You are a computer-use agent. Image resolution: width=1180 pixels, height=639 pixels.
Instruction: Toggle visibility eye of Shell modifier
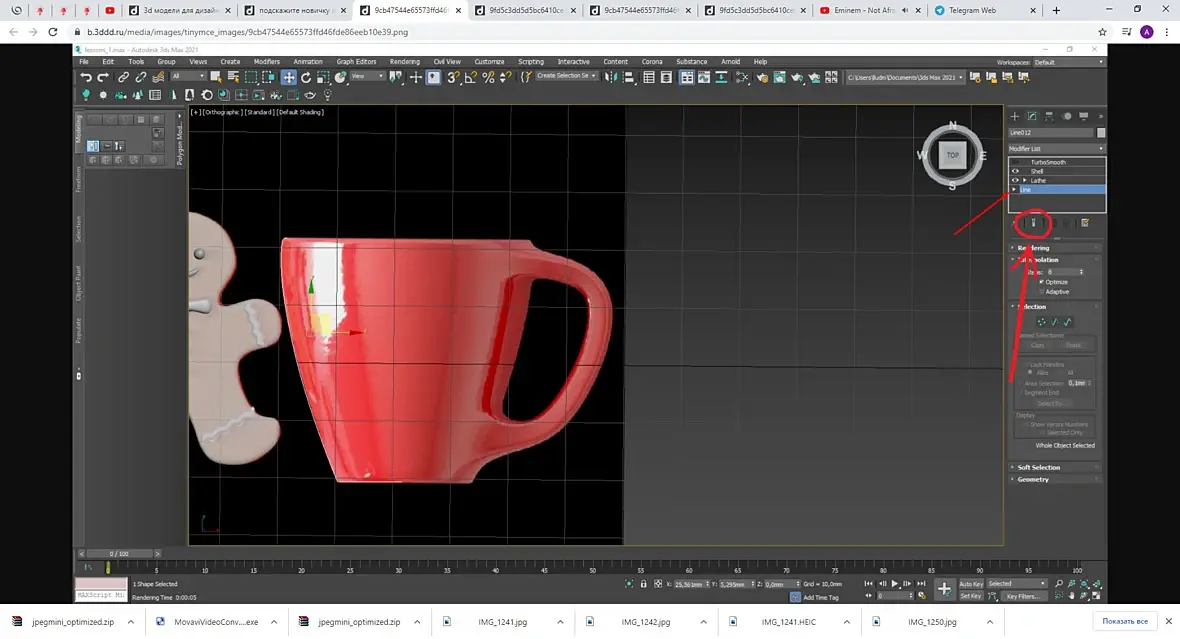click(x=1015, y=171)
